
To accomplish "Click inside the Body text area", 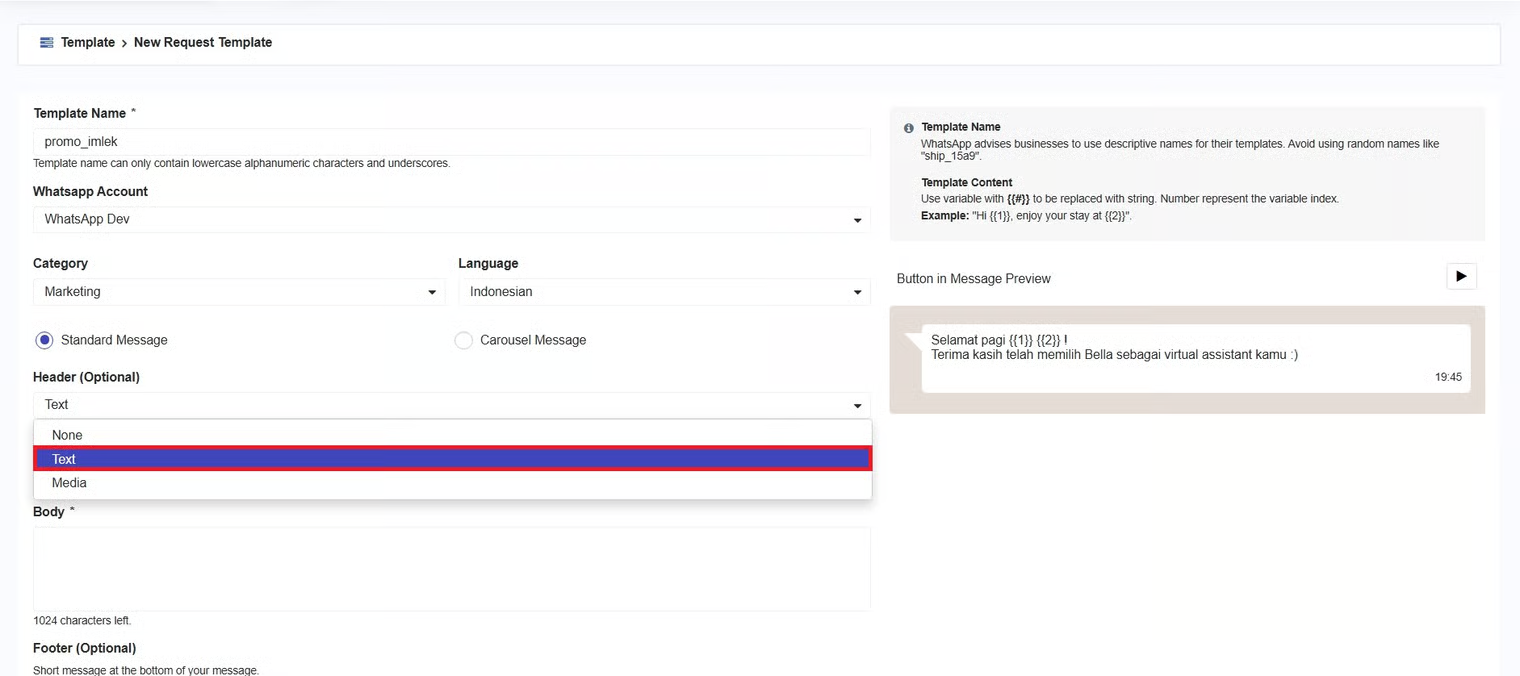I will (451, 568).
